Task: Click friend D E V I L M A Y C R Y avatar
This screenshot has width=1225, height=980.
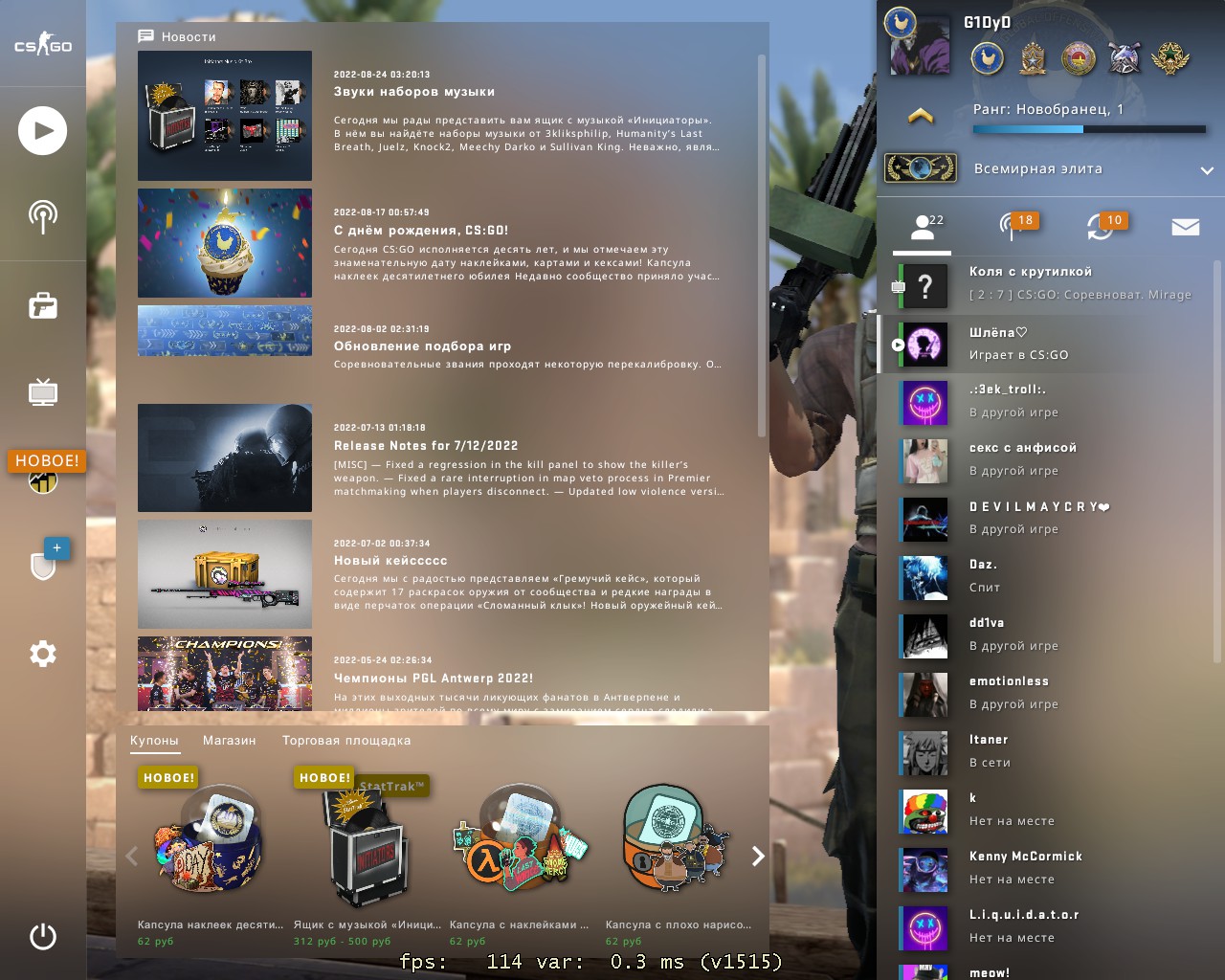Action: pyautogui.click(x=924, y=520)
